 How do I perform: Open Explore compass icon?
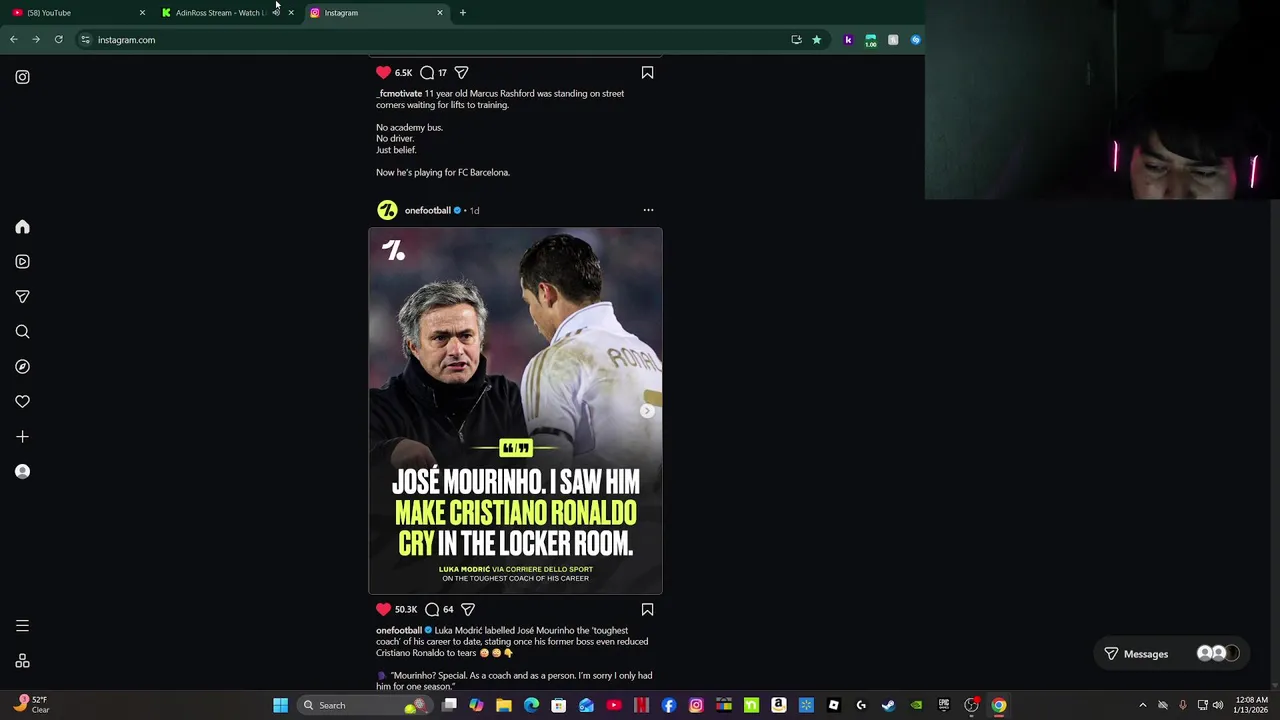22,367
